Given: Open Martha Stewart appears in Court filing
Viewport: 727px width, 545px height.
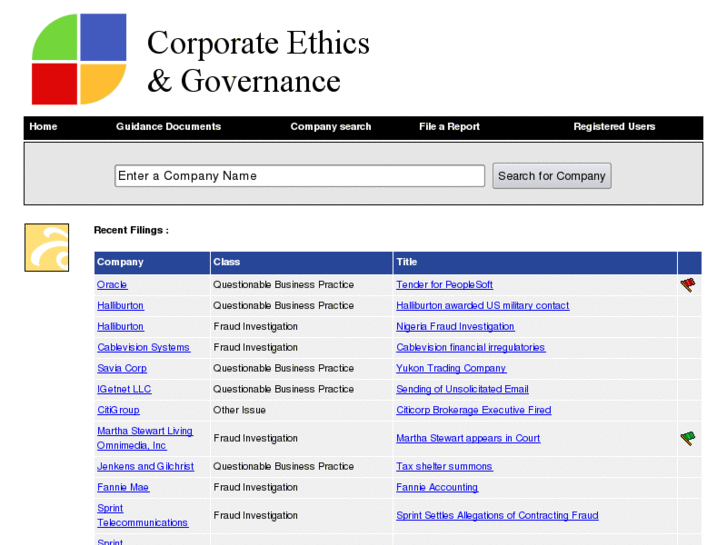Looking at the screenshot, I should point(468,438).
